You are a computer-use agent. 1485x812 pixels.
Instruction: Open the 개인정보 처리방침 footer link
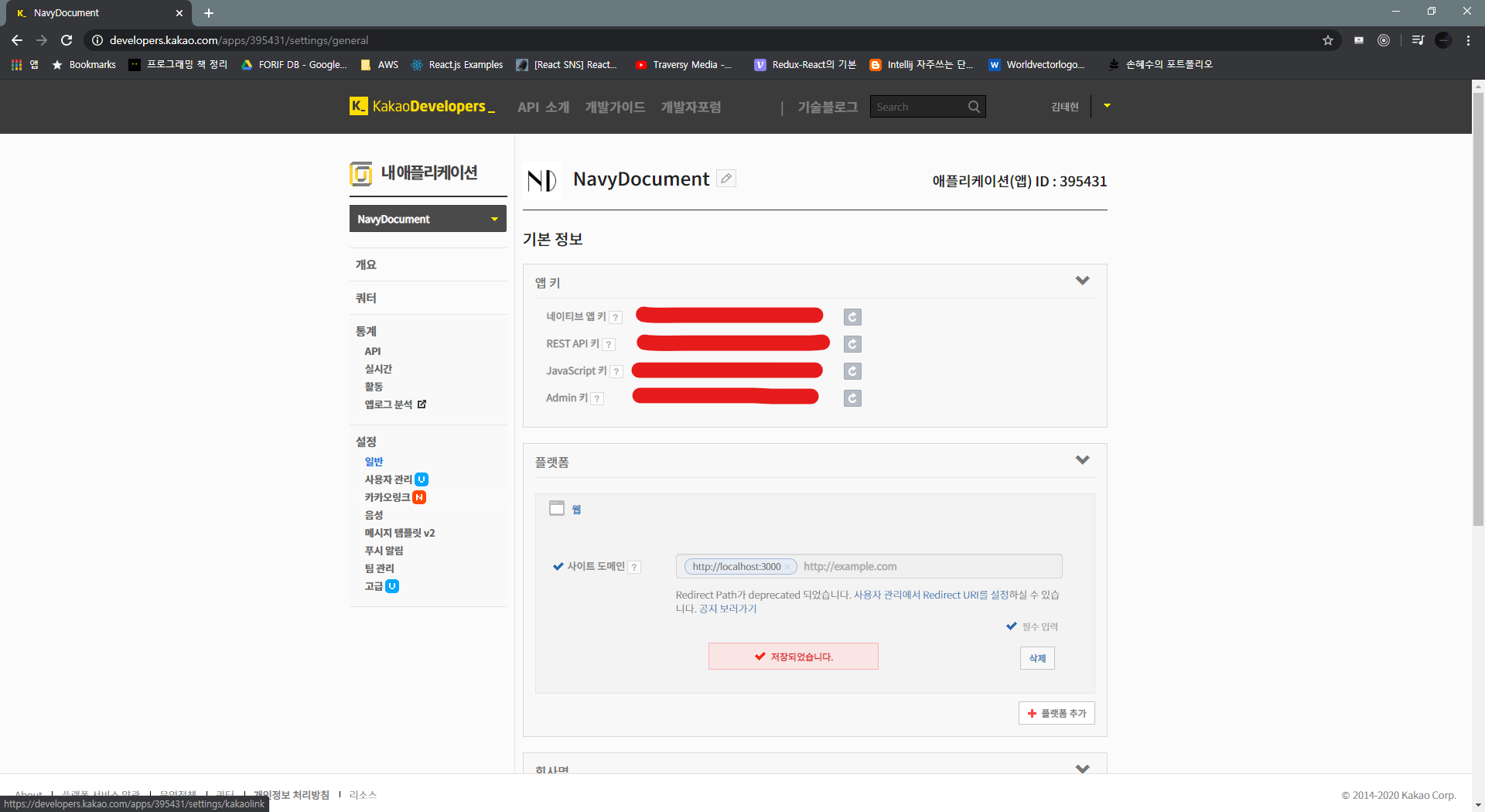point(292,794)
